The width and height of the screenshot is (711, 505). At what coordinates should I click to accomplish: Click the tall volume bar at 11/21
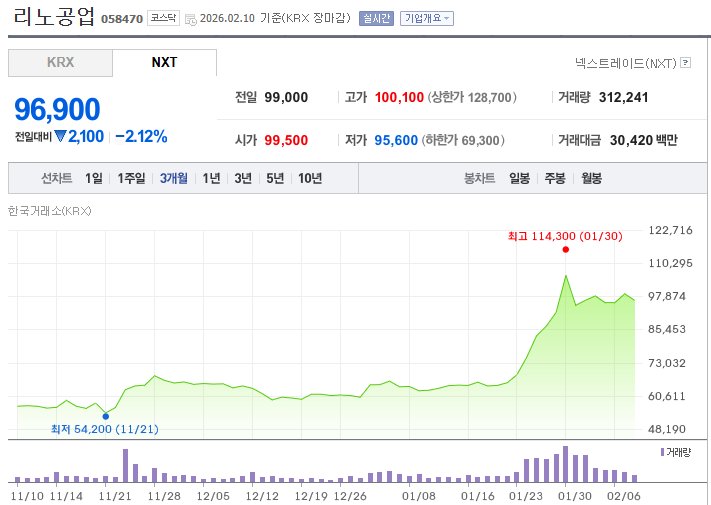pyautogui.click(x=126, y=466)
